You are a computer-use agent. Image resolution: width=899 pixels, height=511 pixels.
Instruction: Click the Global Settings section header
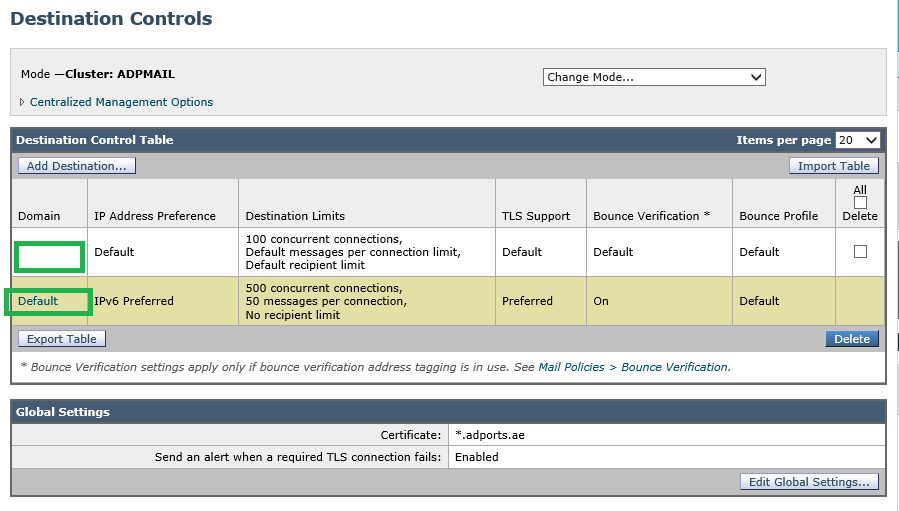pos(62,412)
